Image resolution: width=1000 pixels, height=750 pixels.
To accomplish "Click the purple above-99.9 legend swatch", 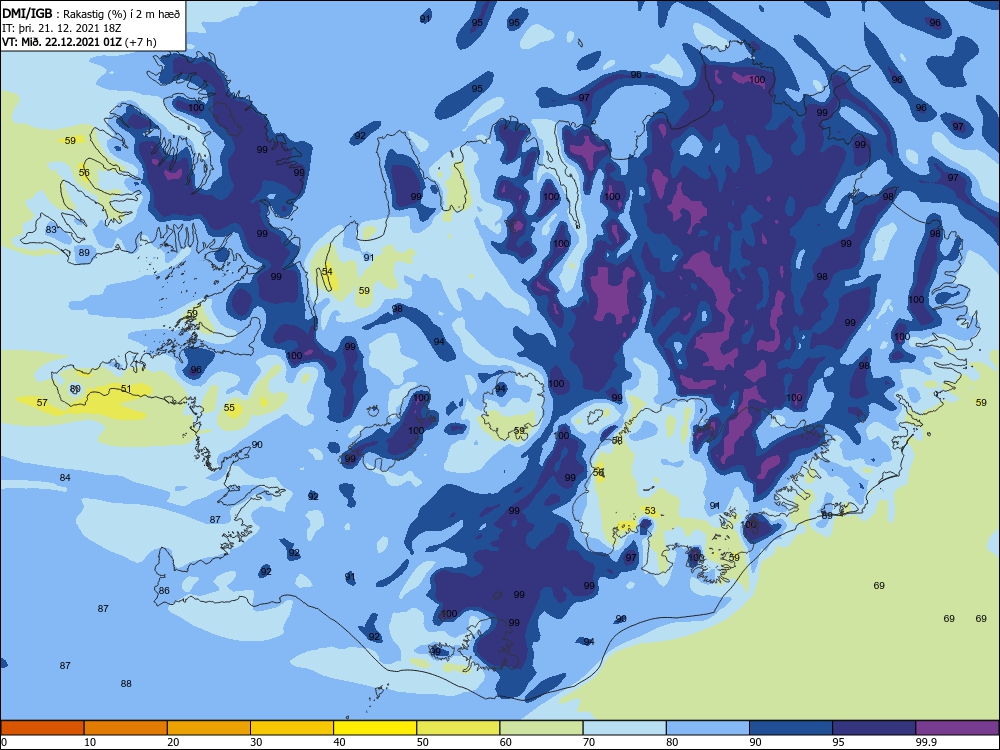I will coord(958,728).
